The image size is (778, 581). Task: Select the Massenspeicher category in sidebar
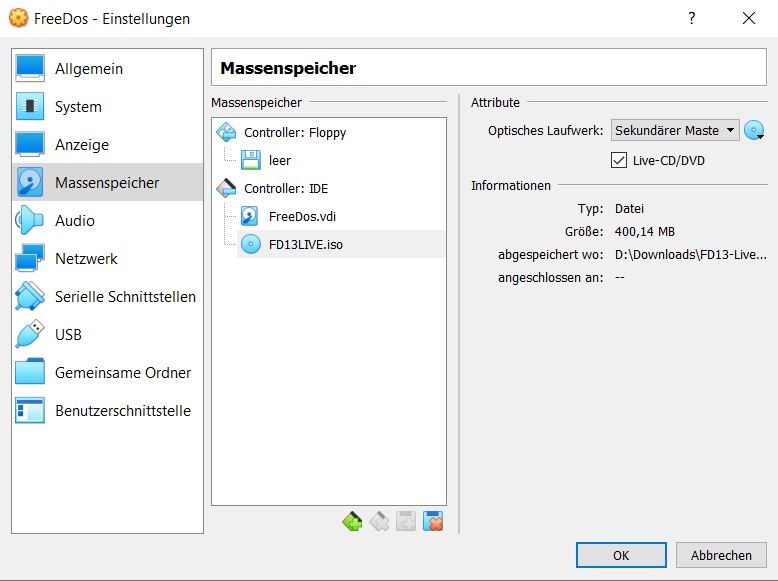point(107,183)
